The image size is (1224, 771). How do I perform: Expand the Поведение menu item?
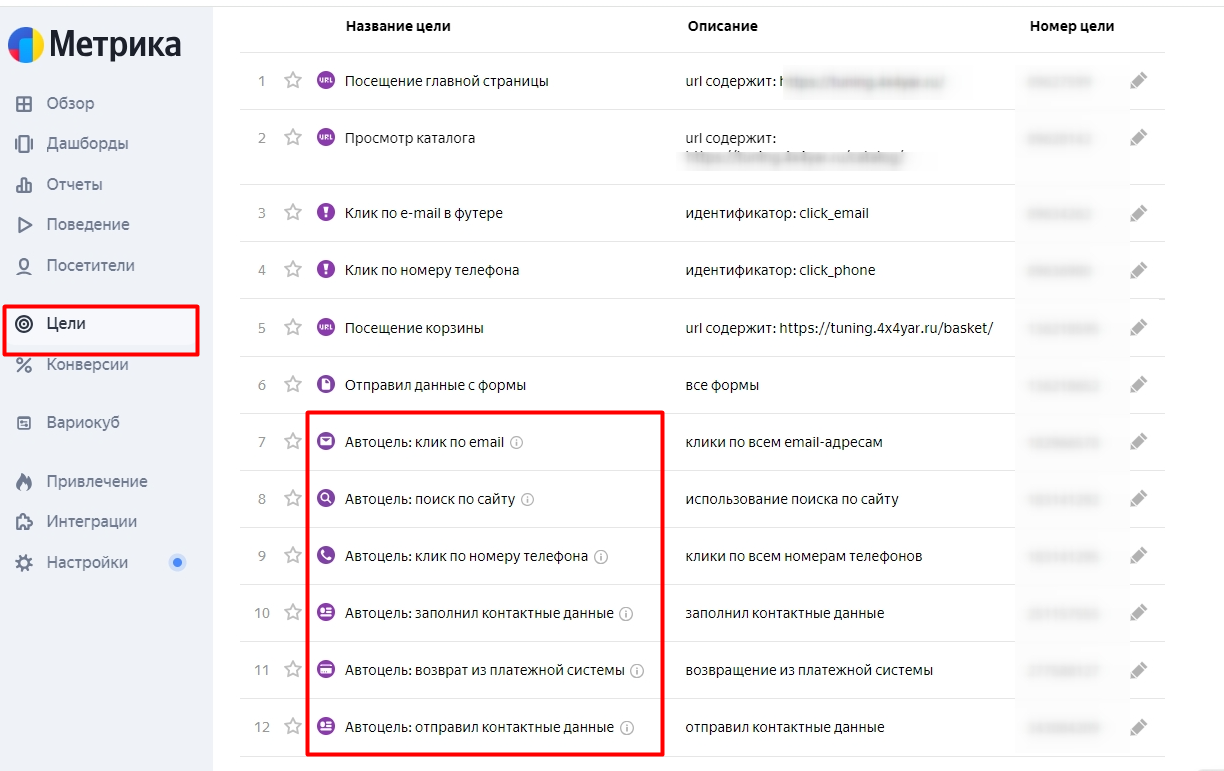pyautogui.click(x=88, y=225)
